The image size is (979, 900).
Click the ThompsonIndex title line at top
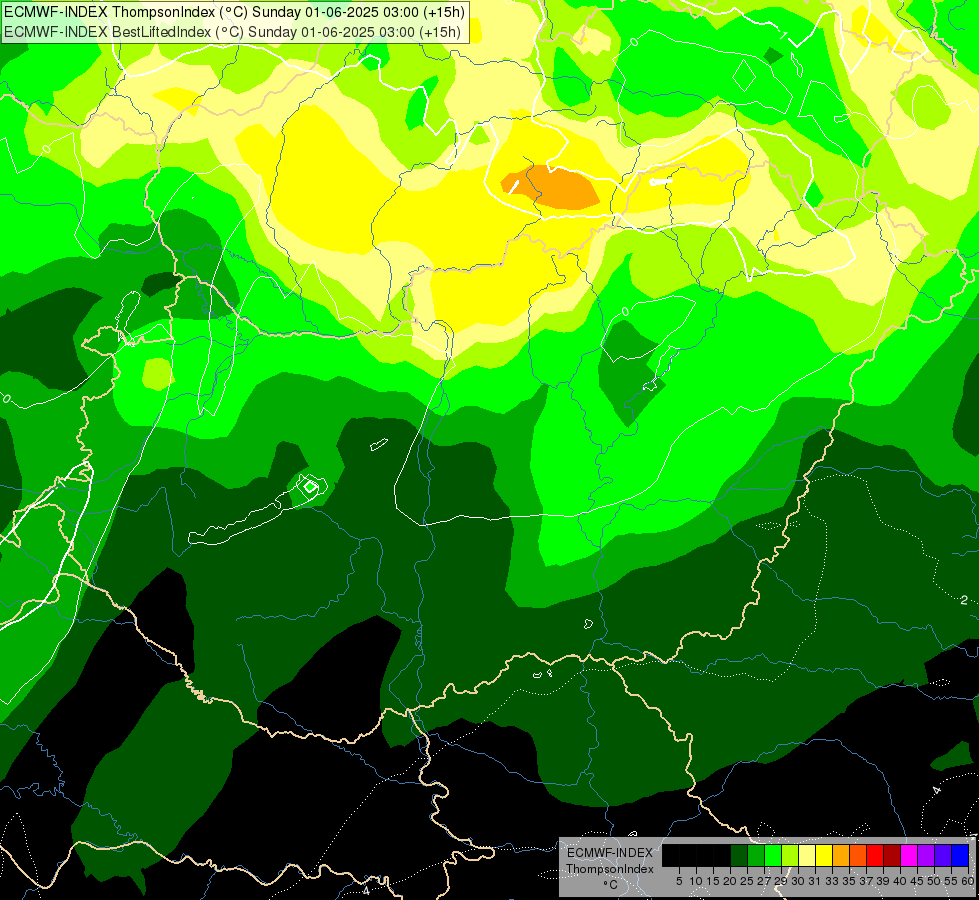pos(235,11)
